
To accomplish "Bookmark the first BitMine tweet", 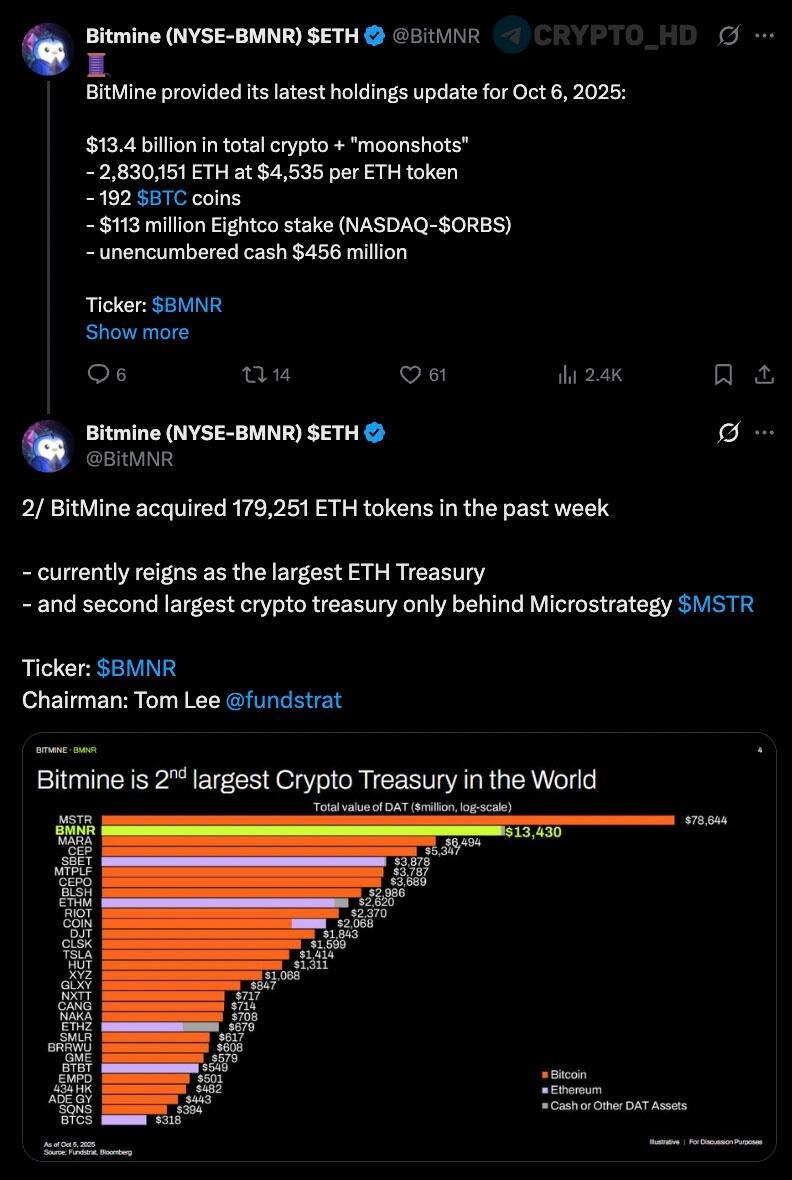I will click(723, 374).
